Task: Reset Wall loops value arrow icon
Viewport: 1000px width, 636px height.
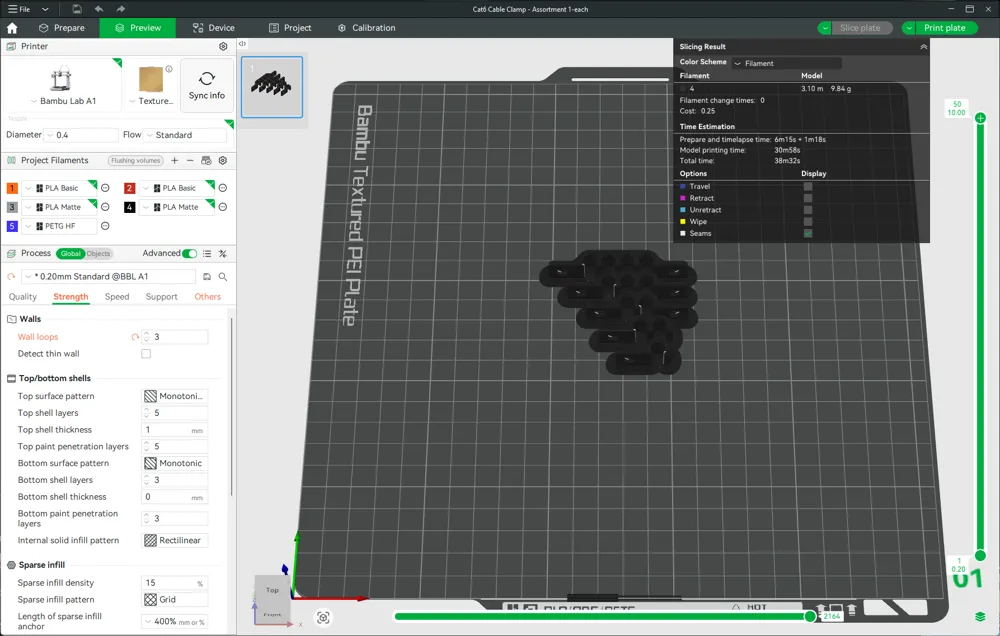Action: pos(135,337)
